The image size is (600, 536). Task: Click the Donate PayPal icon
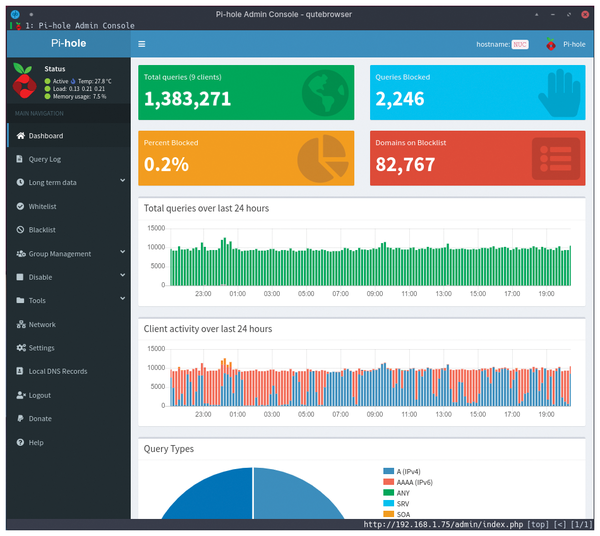coord(20,418)
